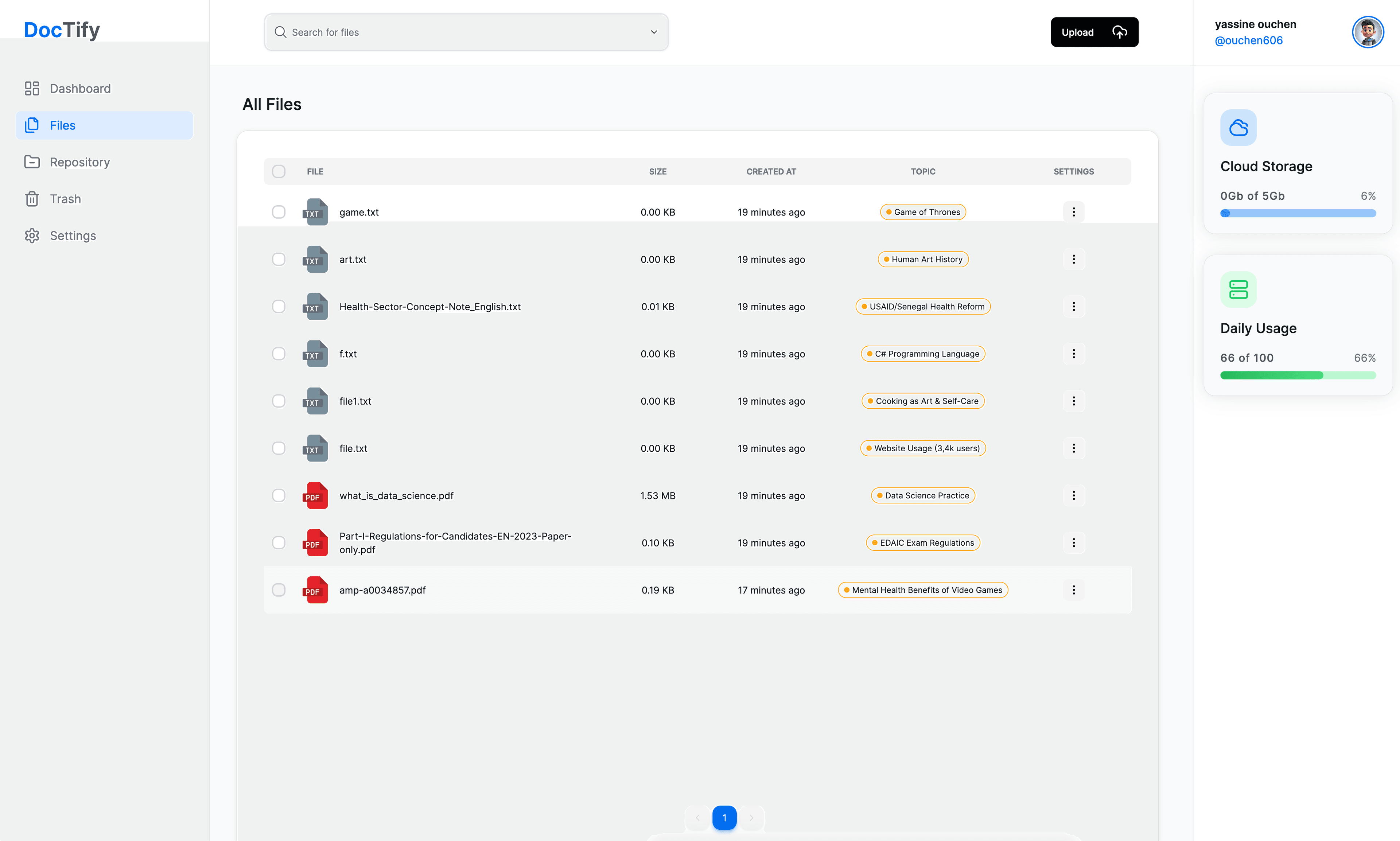Click the Settings gear icon in sidebar
Screen dimensions: 1400x841
pos(32,236)
